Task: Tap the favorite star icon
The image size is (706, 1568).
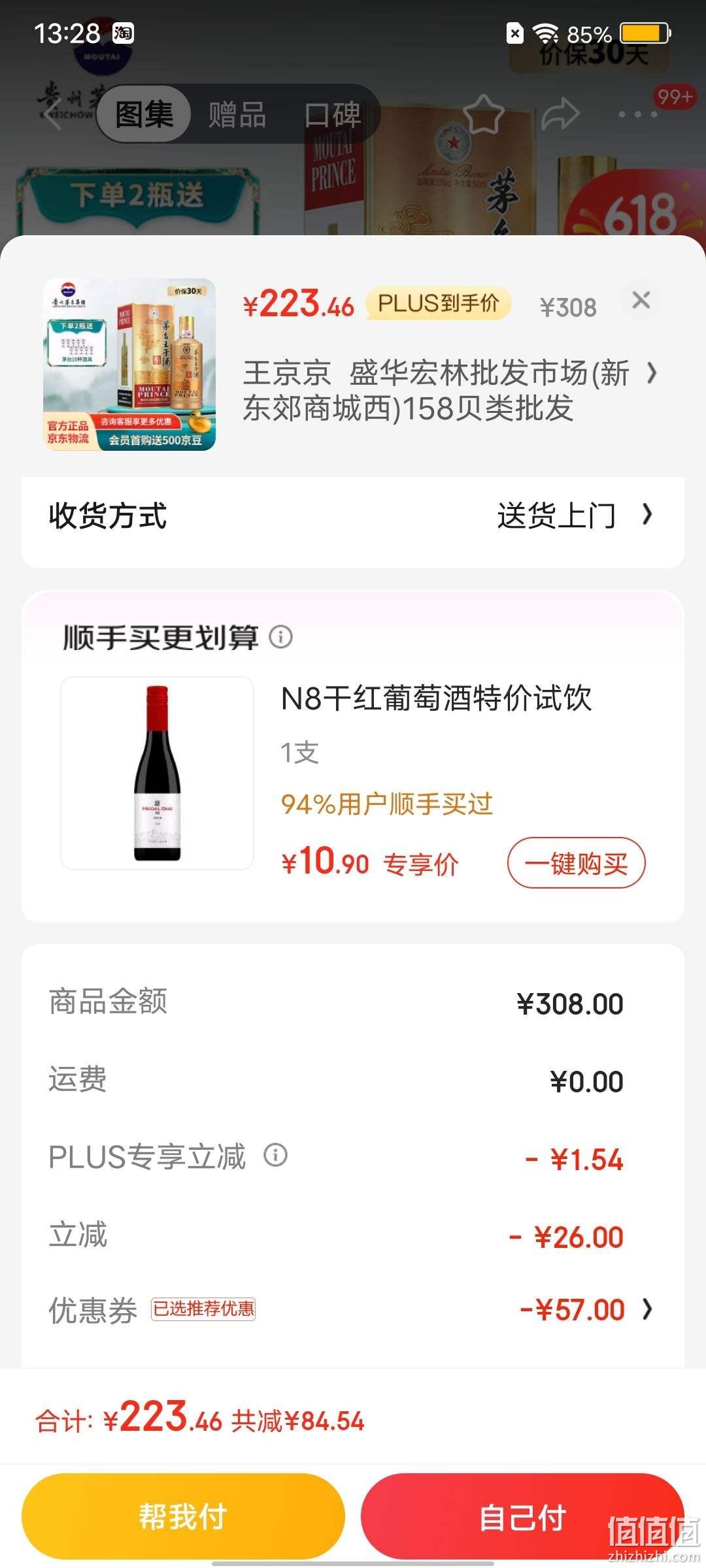Action: (x=484, y=114)
